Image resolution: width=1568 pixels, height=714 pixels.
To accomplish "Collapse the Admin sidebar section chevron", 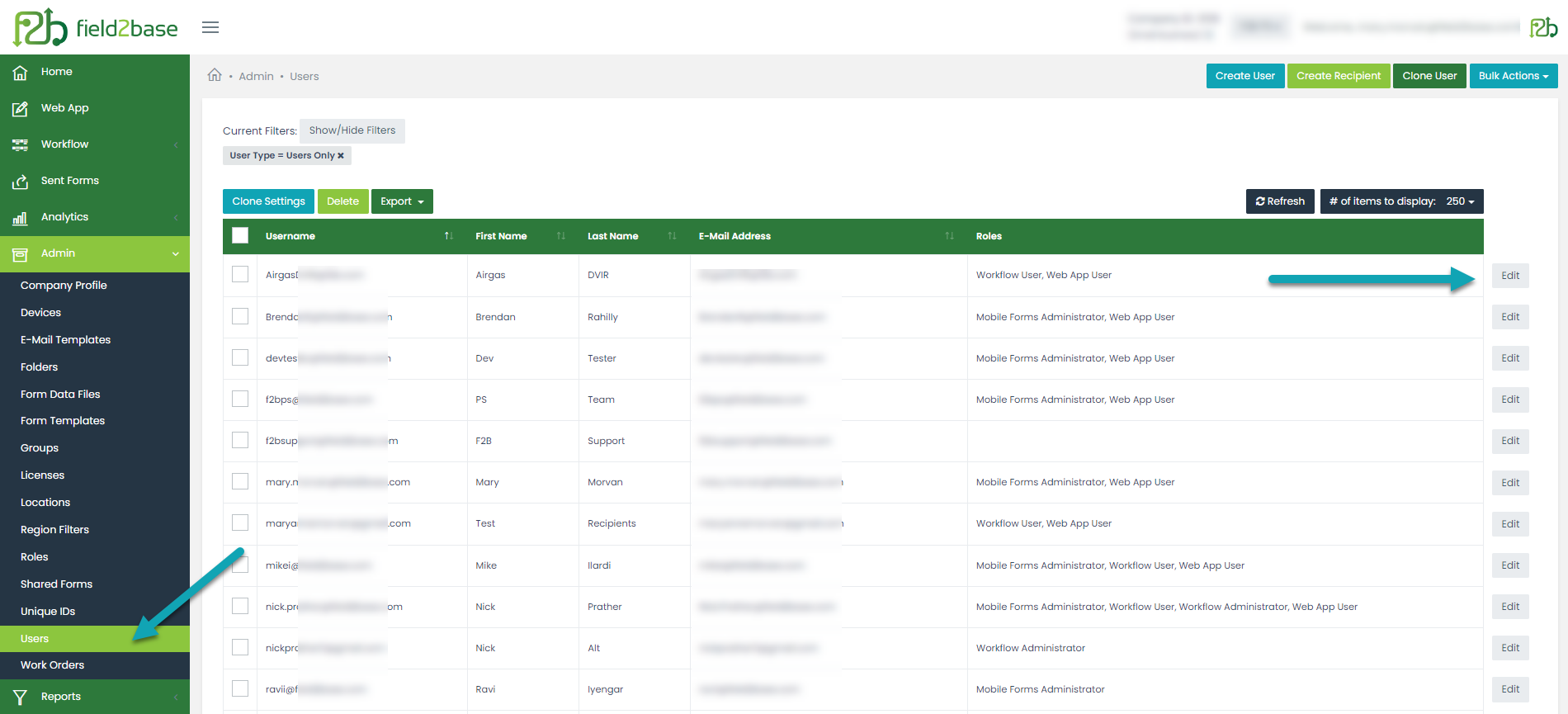I will [176, 254].
